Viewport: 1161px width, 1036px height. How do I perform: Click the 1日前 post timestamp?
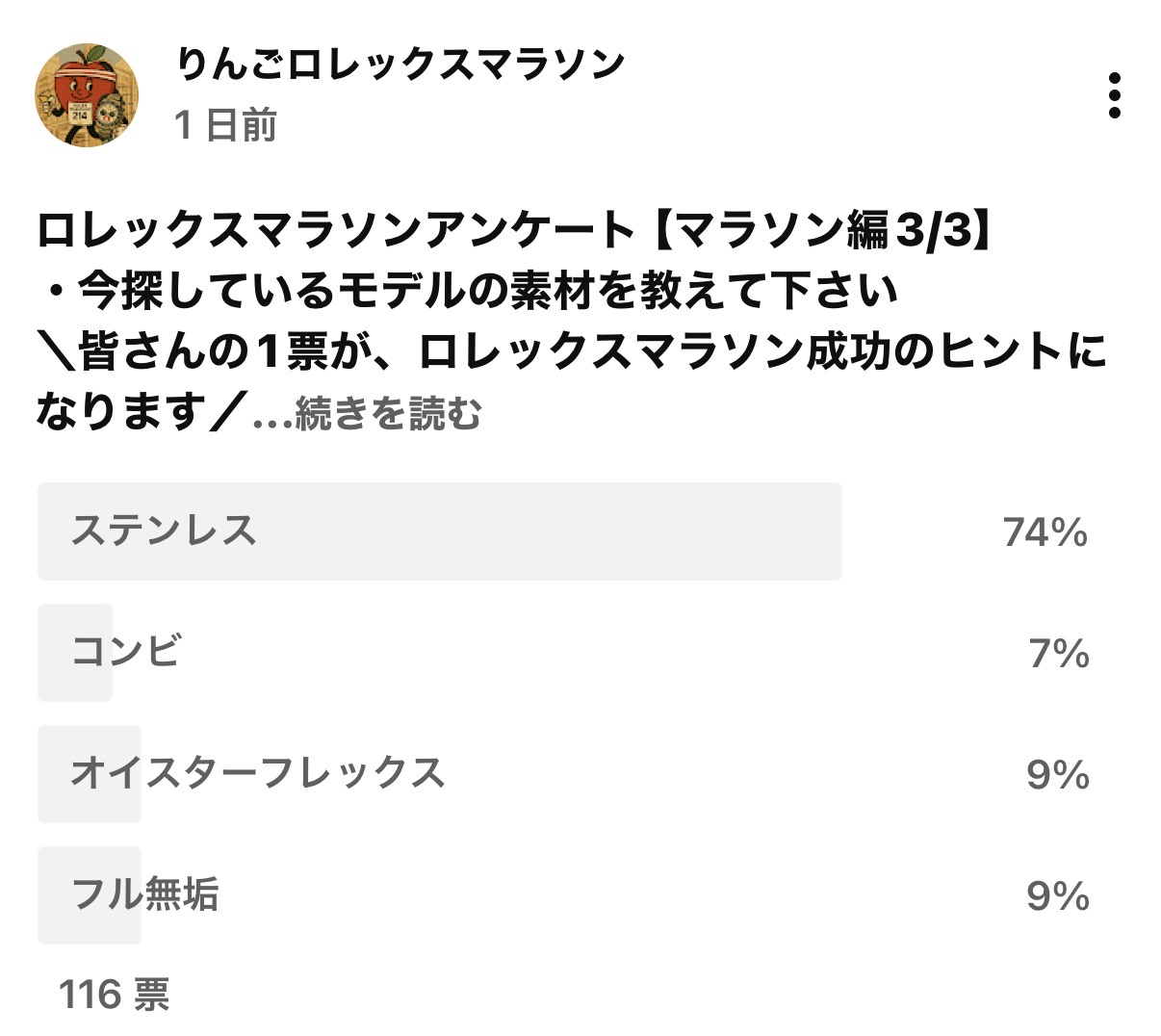coord(226,125)
